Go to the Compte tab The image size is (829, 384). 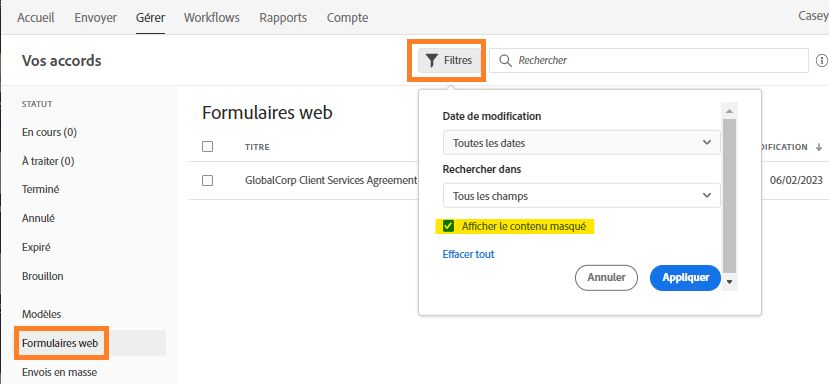point(347,17)
